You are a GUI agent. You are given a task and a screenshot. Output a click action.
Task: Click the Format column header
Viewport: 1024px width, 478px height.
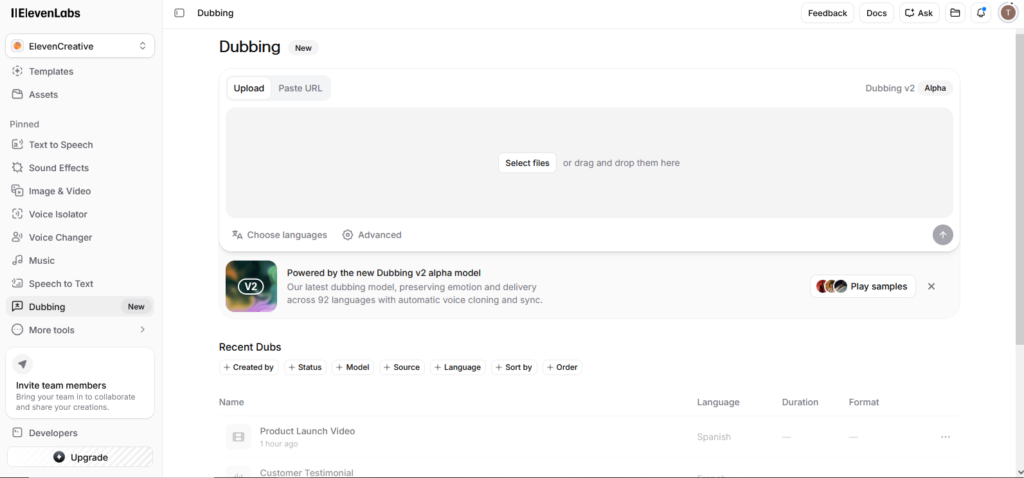[864, 402]
